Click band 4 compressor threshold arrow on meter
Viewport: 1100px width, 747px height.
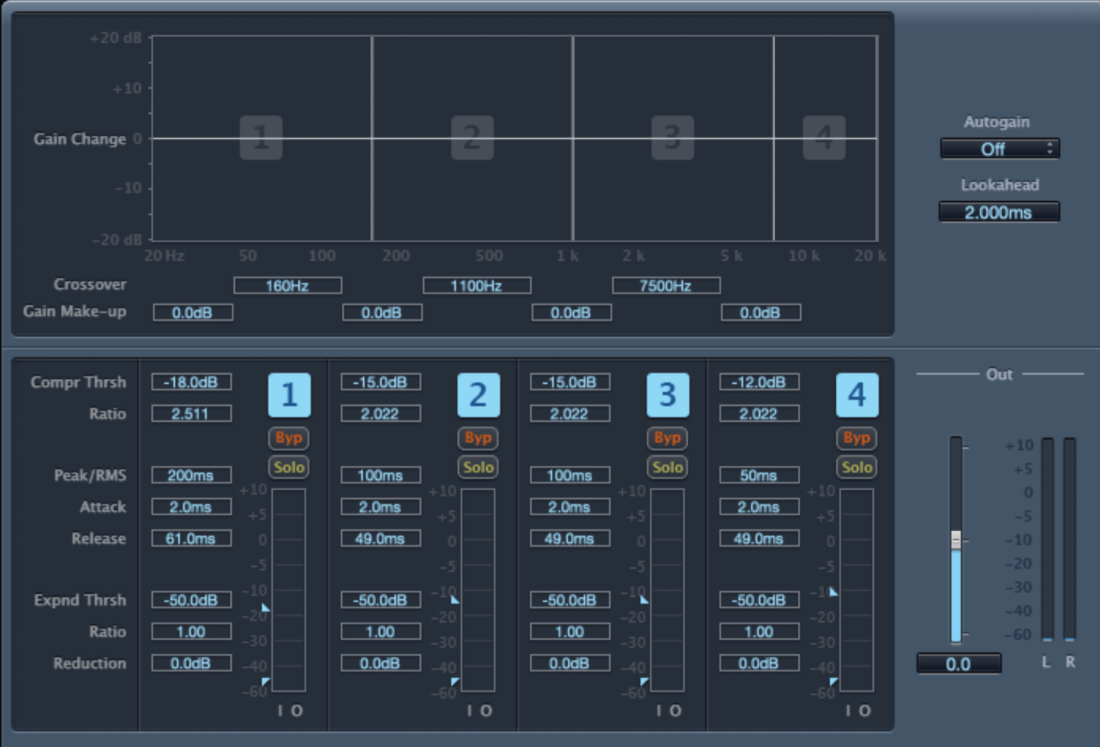(x=833, y=591)
